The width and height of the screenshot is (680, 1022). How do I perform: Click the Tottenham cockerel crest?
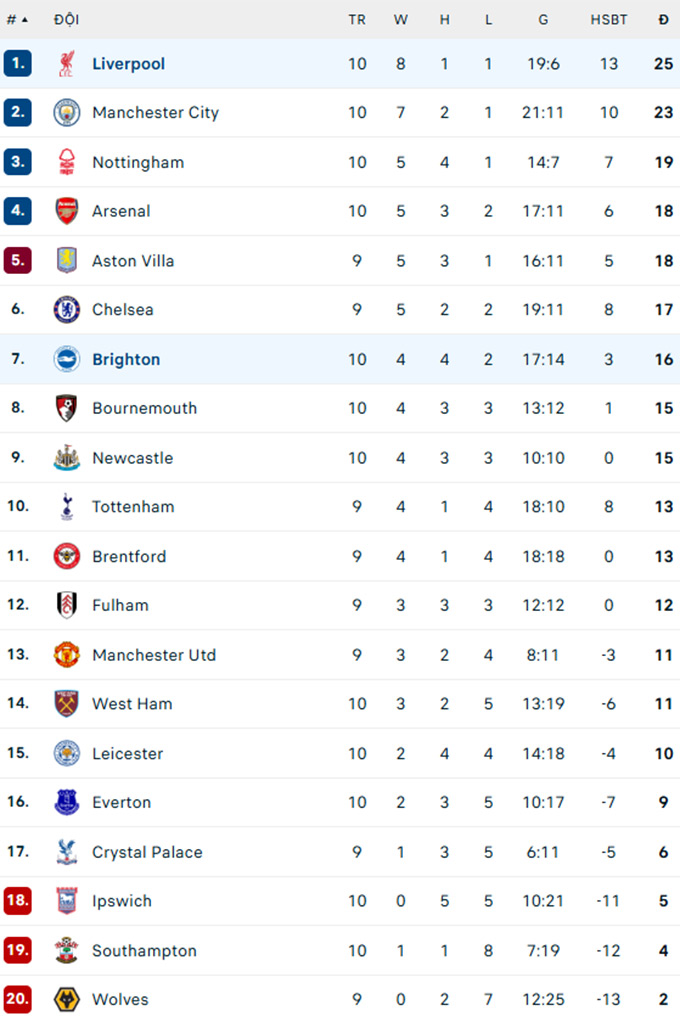(x=66, y=507)
